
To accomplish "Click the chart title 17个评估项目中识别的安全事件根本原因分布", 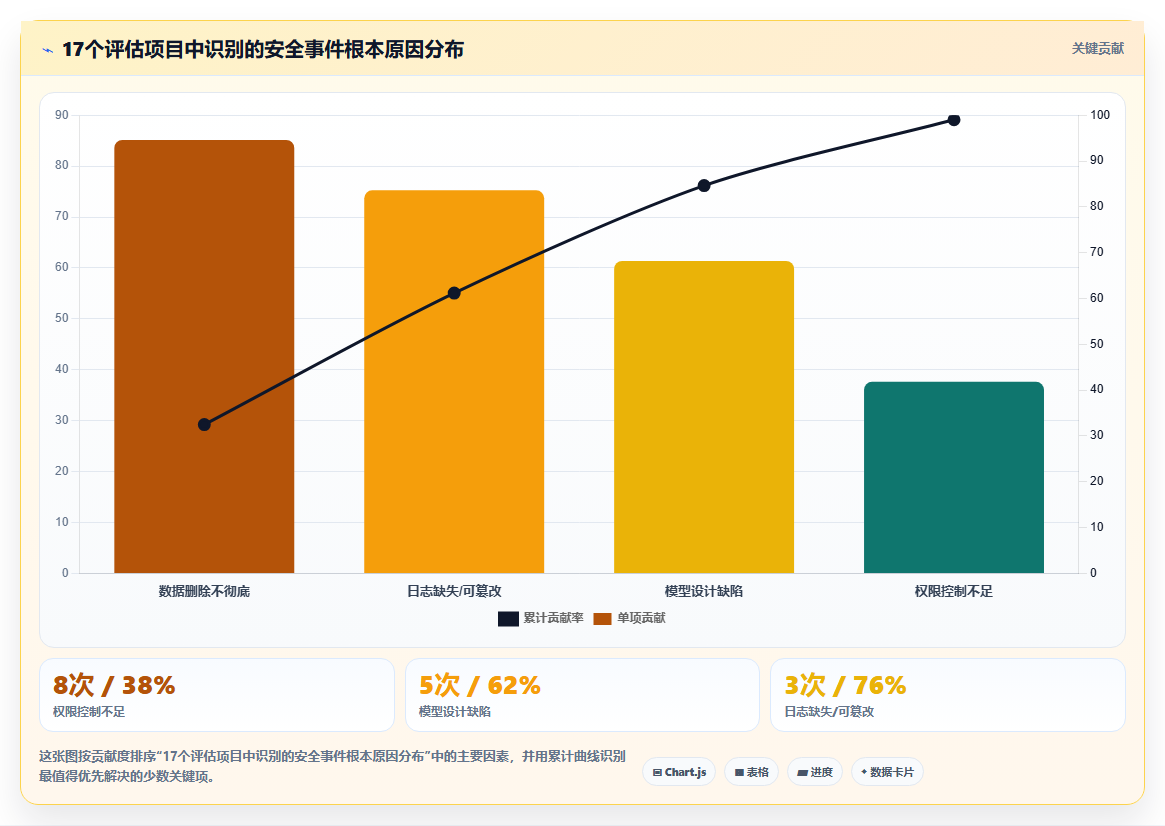I will (x=263, y=50).
